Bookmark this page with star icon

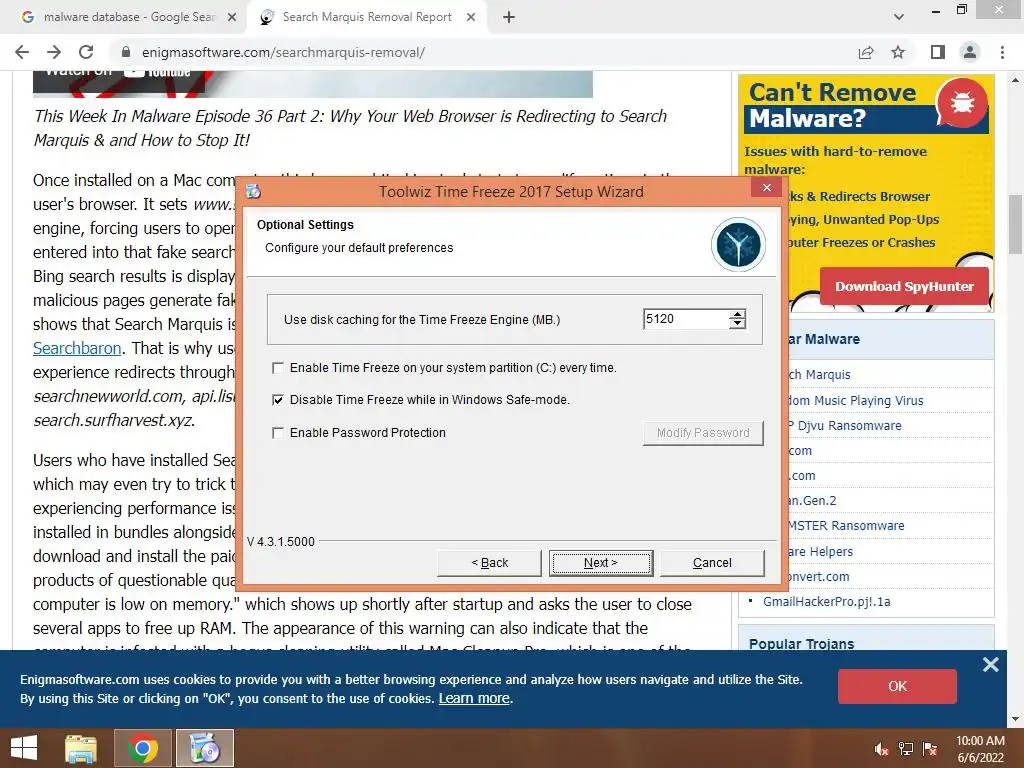(898, 52)
